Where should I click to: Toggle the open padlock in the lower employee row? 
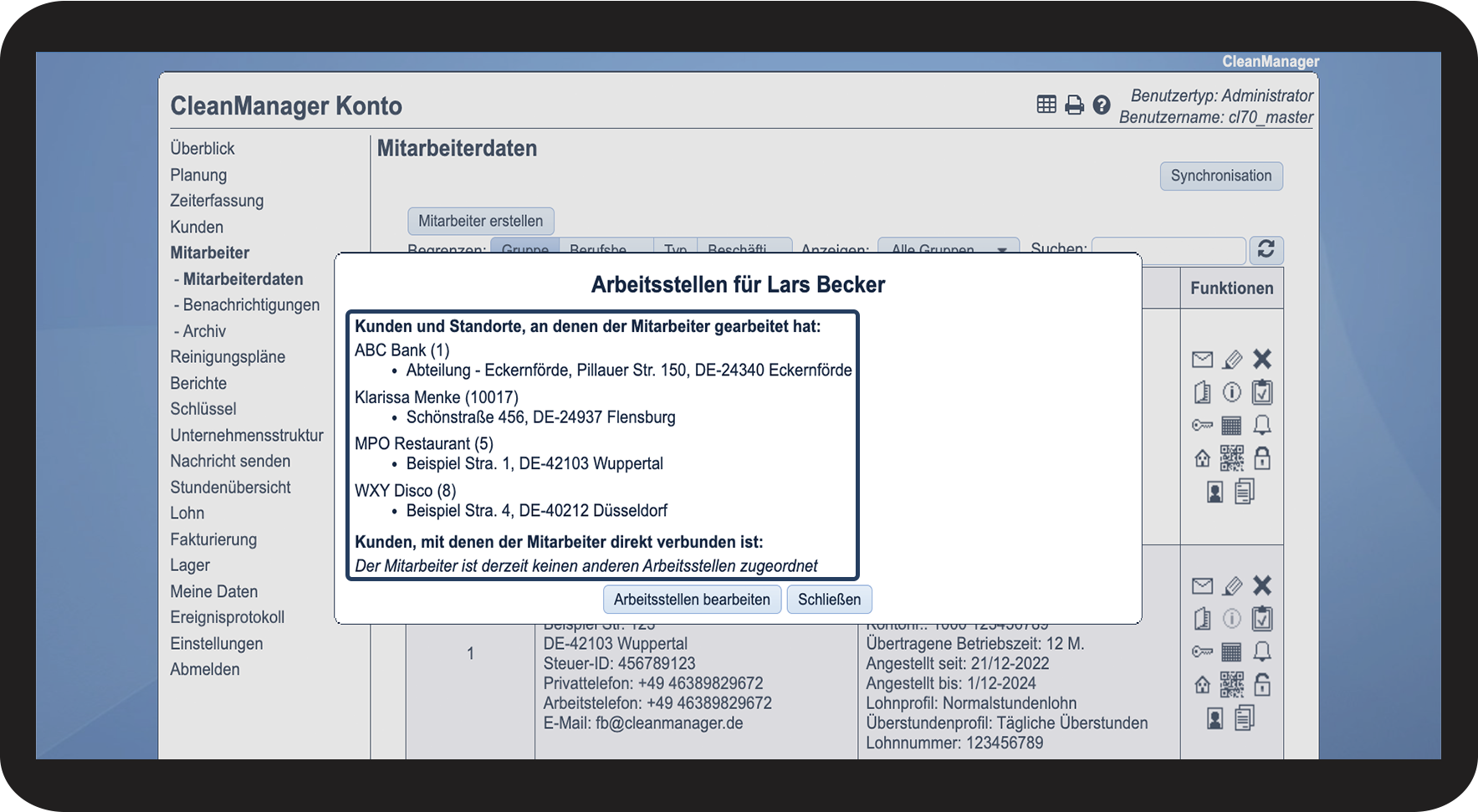pos(1262,685)
